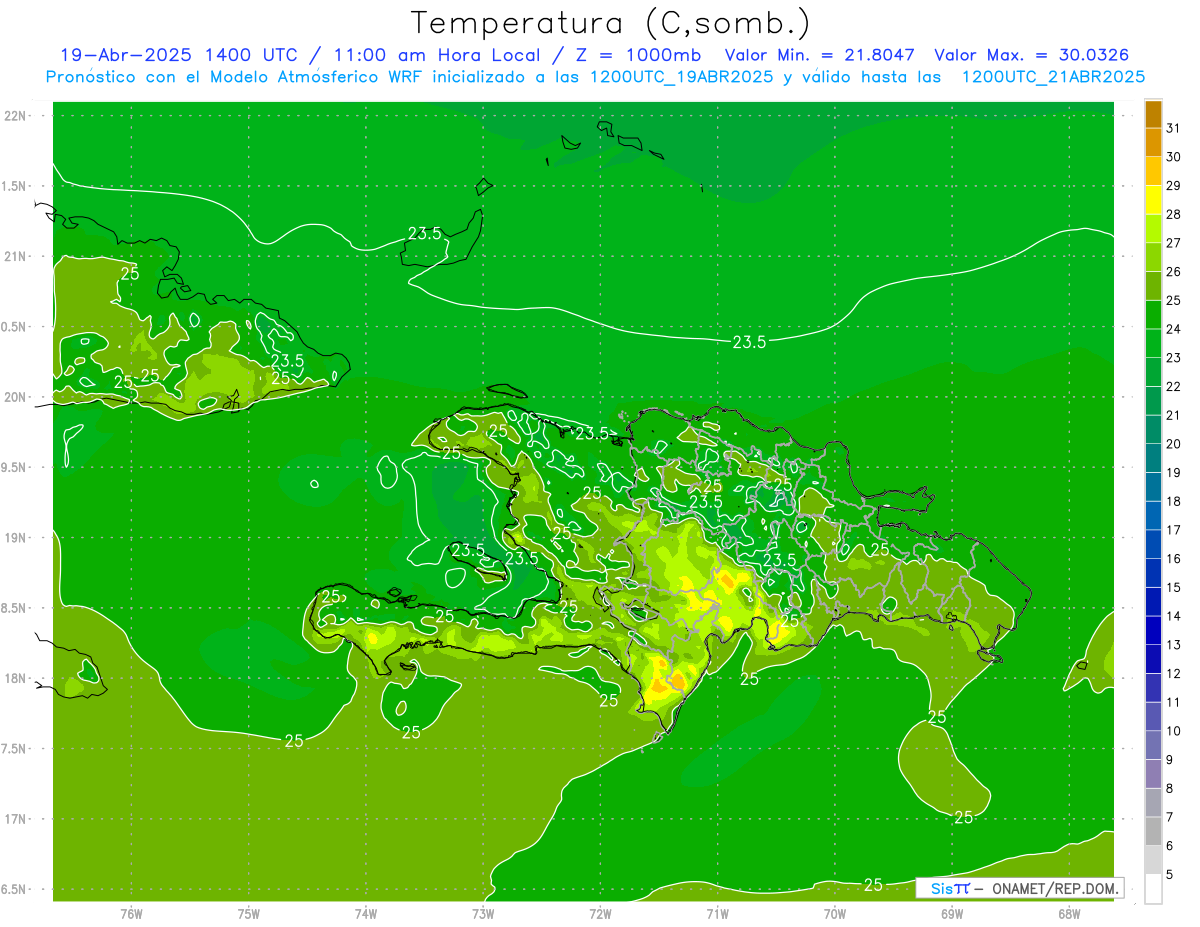Pick the orange swatch between legend labels 30 and 31
Screen dimensions: 1200x927
(1153, 143)
